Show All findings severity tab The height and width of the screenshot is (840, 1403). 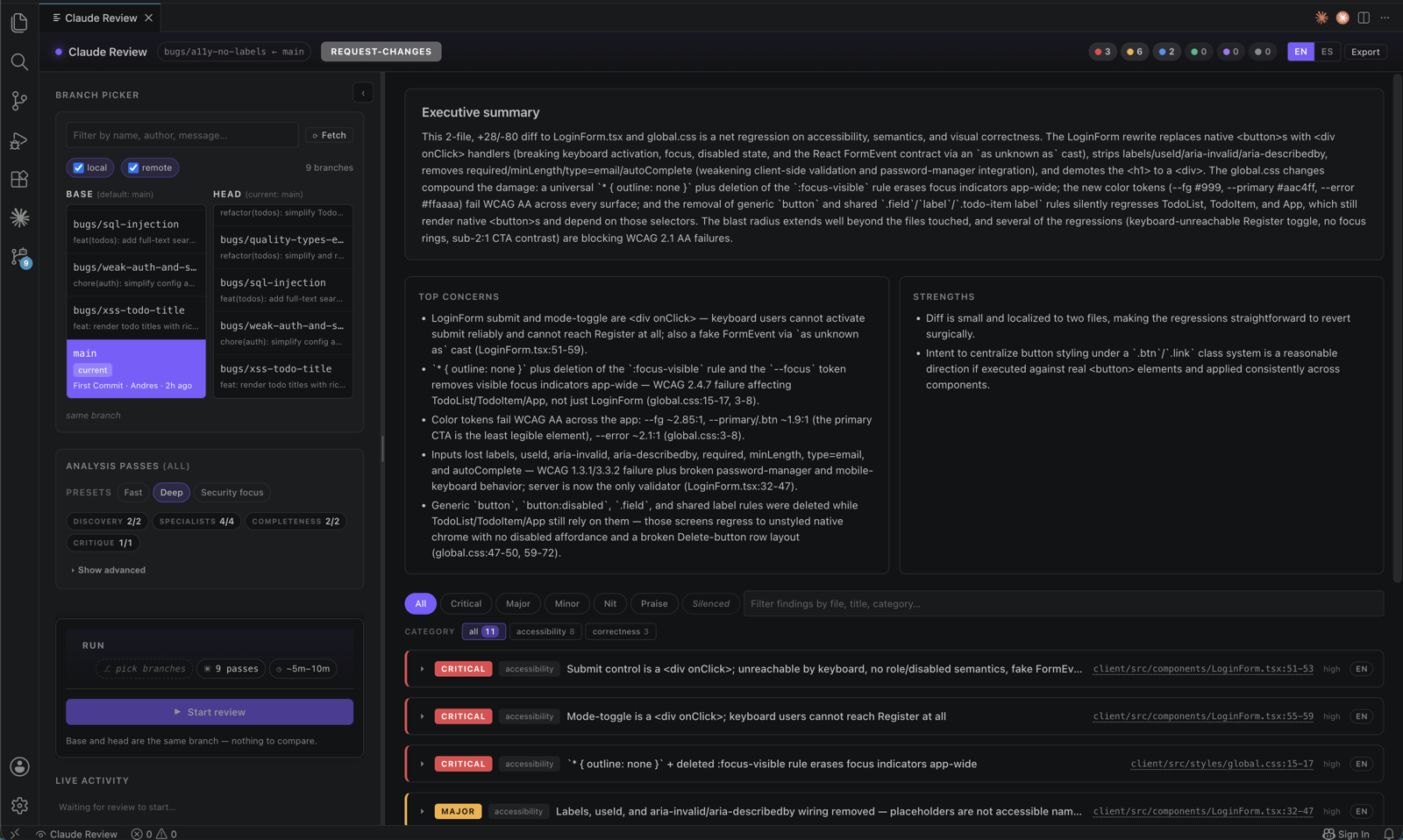pyautogui.click(x=421, y=604)
